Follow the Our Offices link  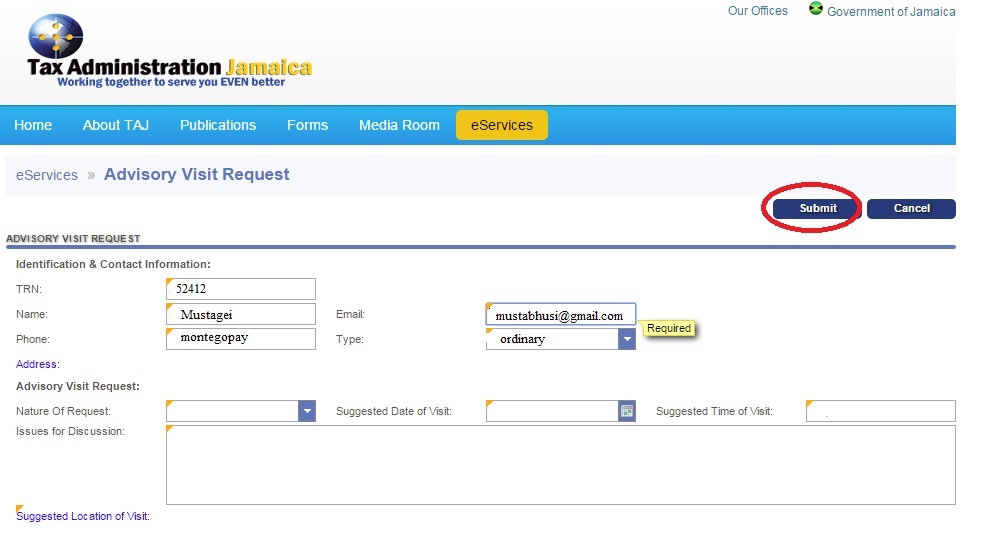pos(757,11)
